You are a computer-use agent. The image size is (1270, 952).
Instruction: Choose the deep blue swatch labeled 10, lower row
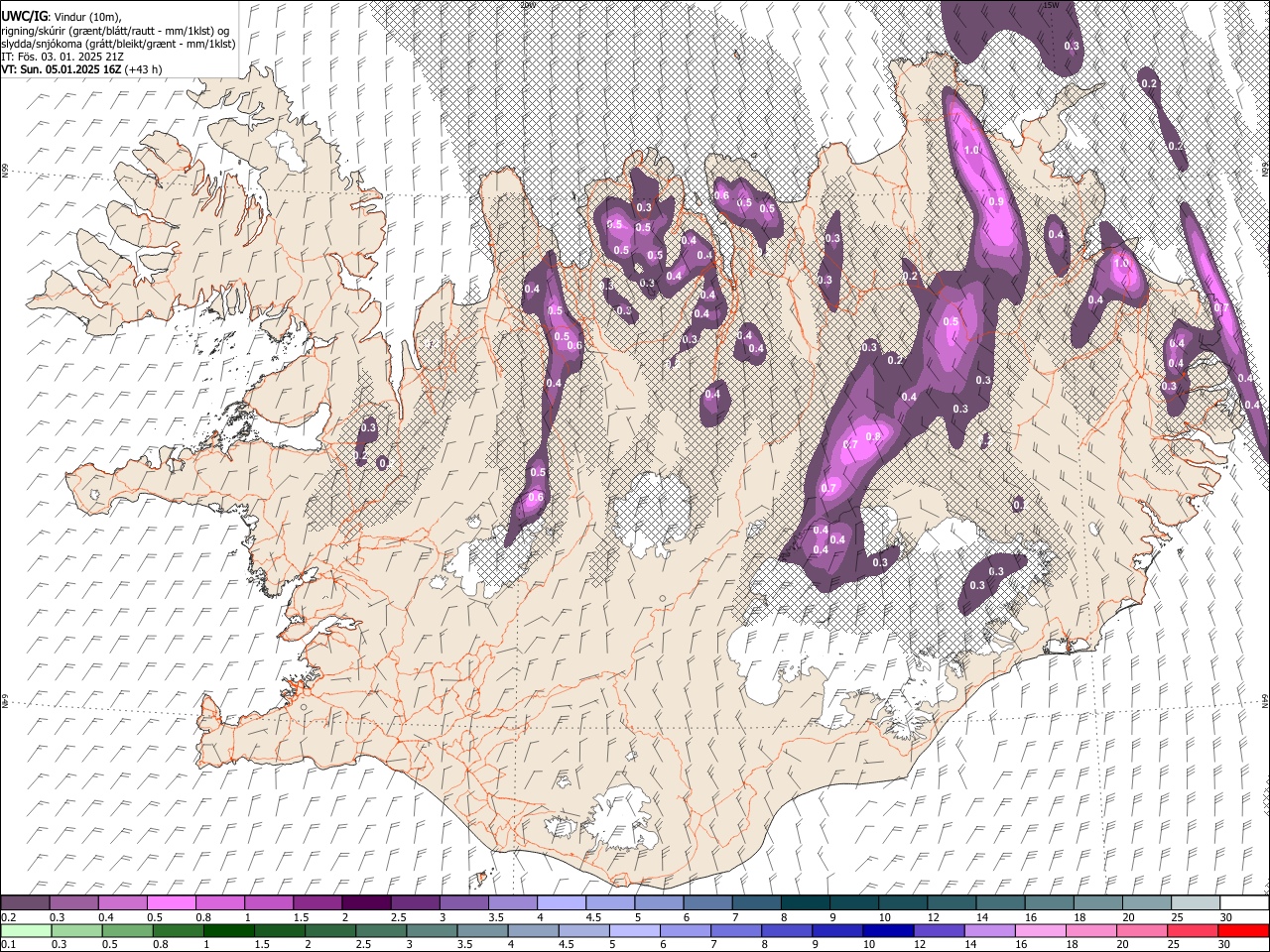(888, 930)
